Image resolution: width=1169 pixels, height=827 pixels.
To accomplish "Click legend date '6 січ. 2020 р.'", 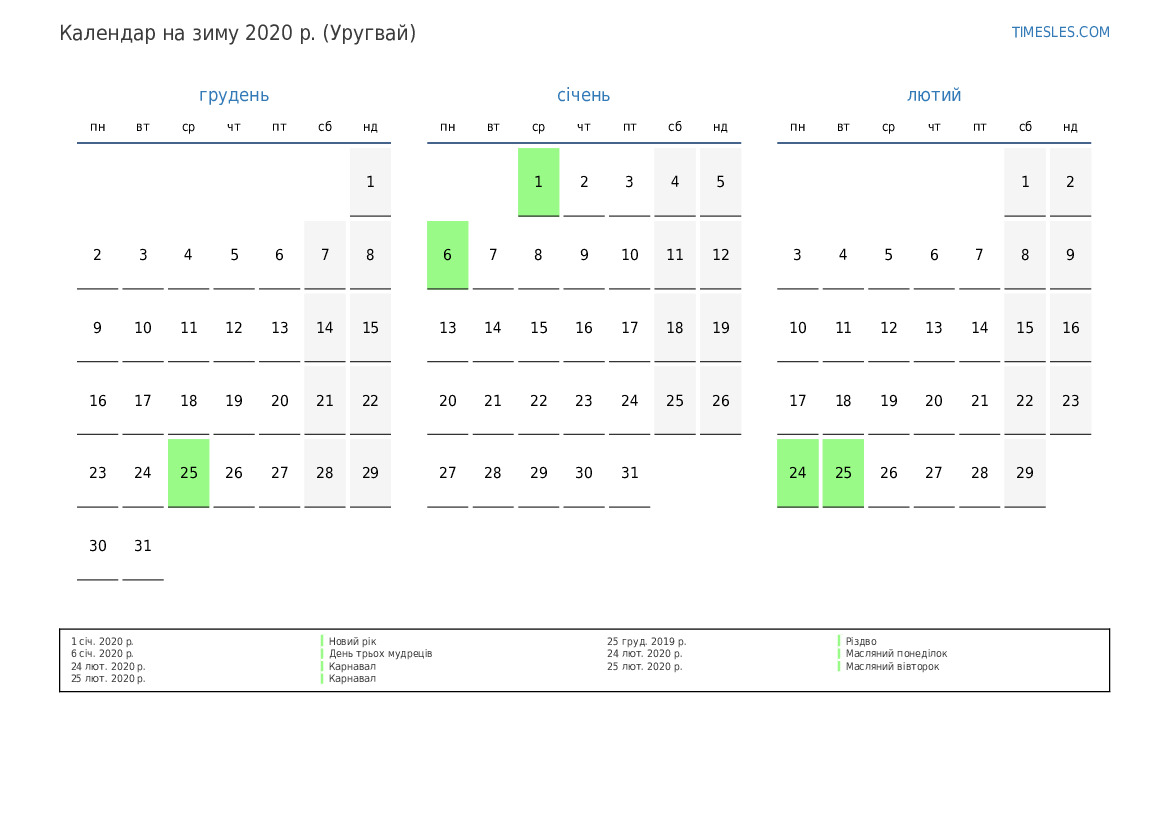I will click(102, 654).
